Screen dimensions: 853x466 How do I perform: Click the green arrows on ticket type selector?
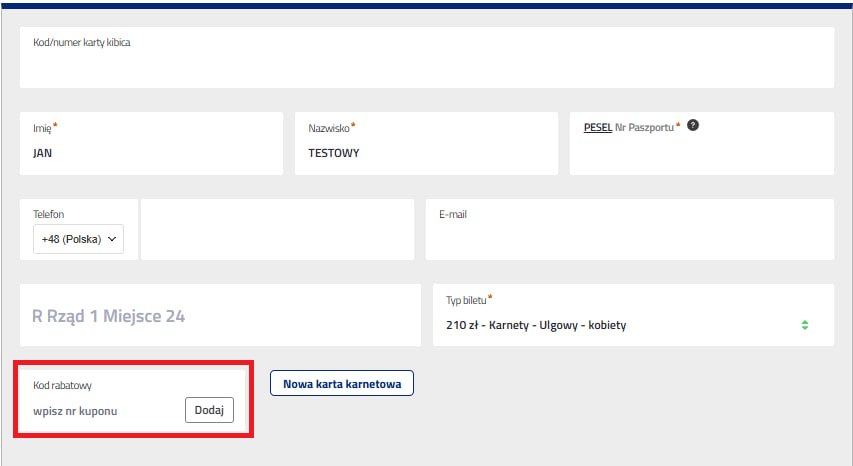tap(804, 325)
